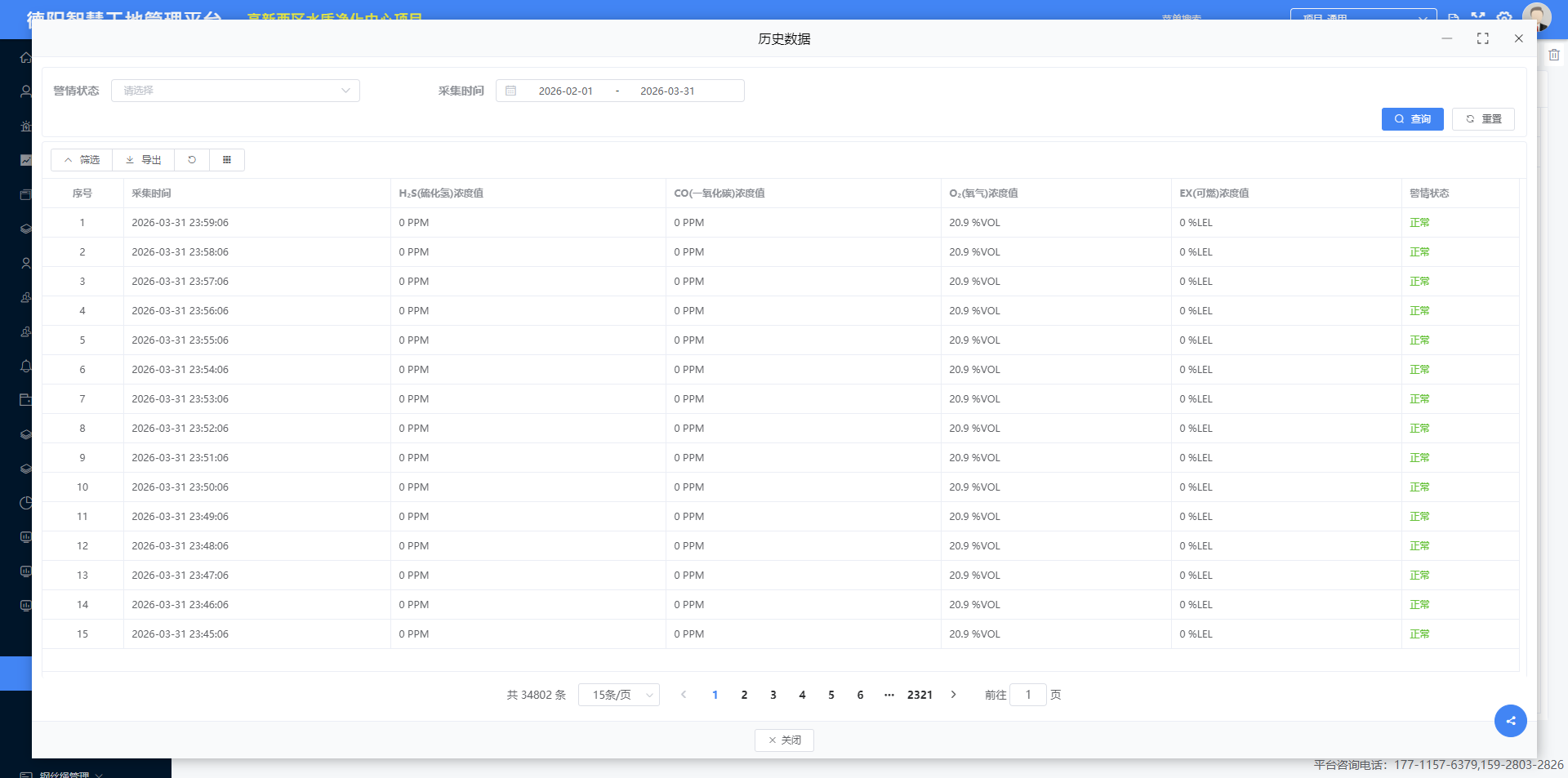1568x778 pixels.
Task: Click the 前往 page number input
Action: pyautogui.click(x=1028, y=695)
